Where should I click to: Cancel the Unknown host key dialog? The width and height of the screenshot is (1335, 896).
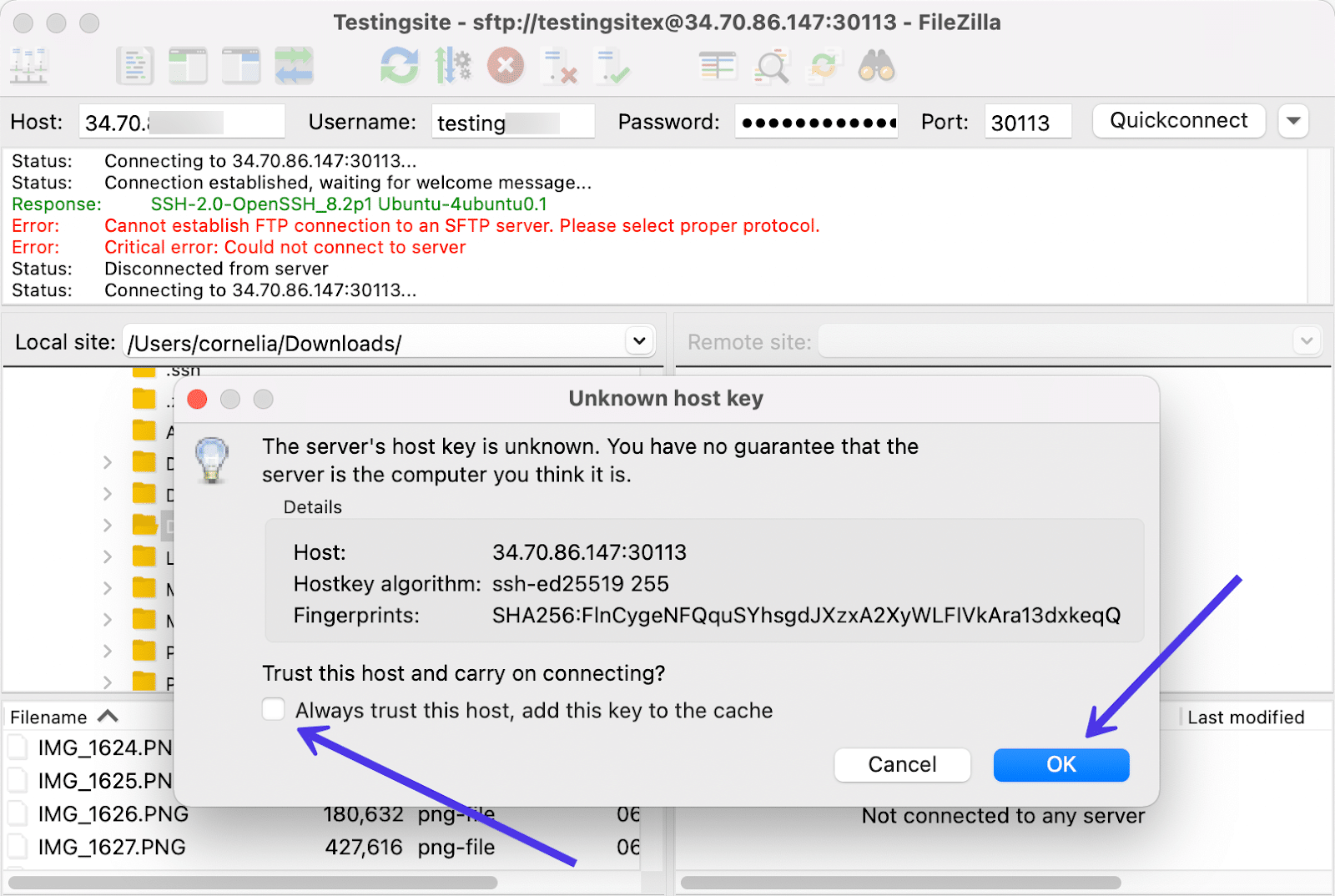(x=902, y=764)
